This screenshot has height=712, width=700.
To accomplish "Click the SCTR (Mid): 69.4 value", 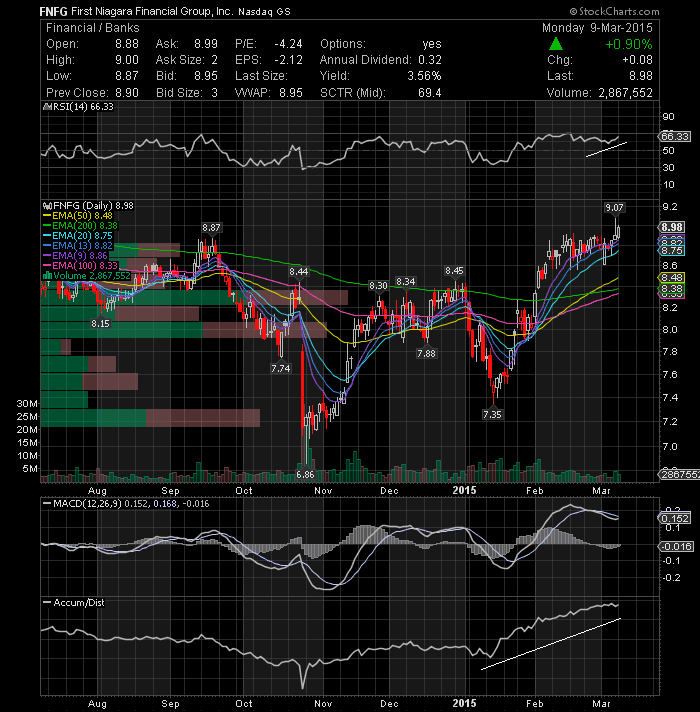I will tap(429, 93).
